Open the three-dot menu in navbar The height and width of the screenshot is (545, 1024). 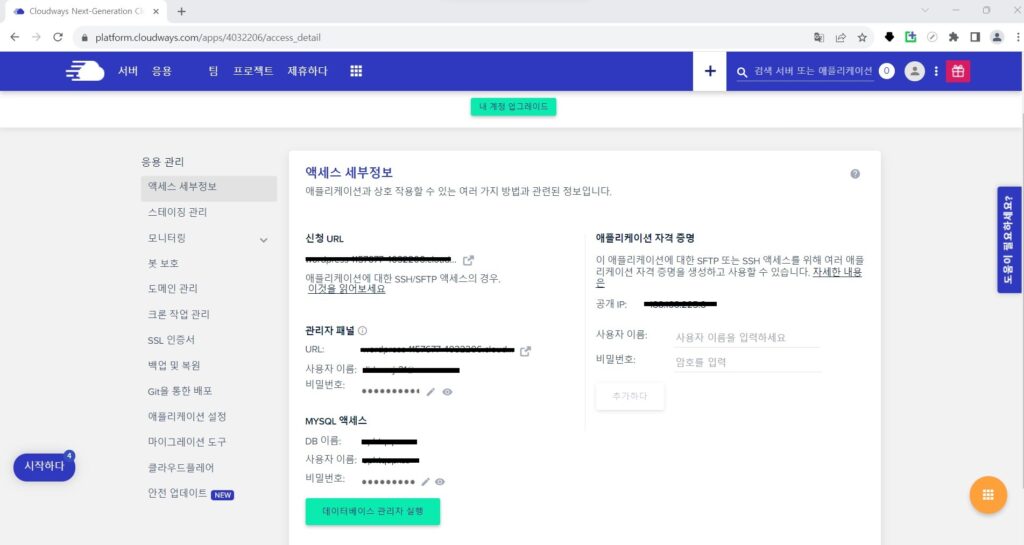[x=936, y=71]
